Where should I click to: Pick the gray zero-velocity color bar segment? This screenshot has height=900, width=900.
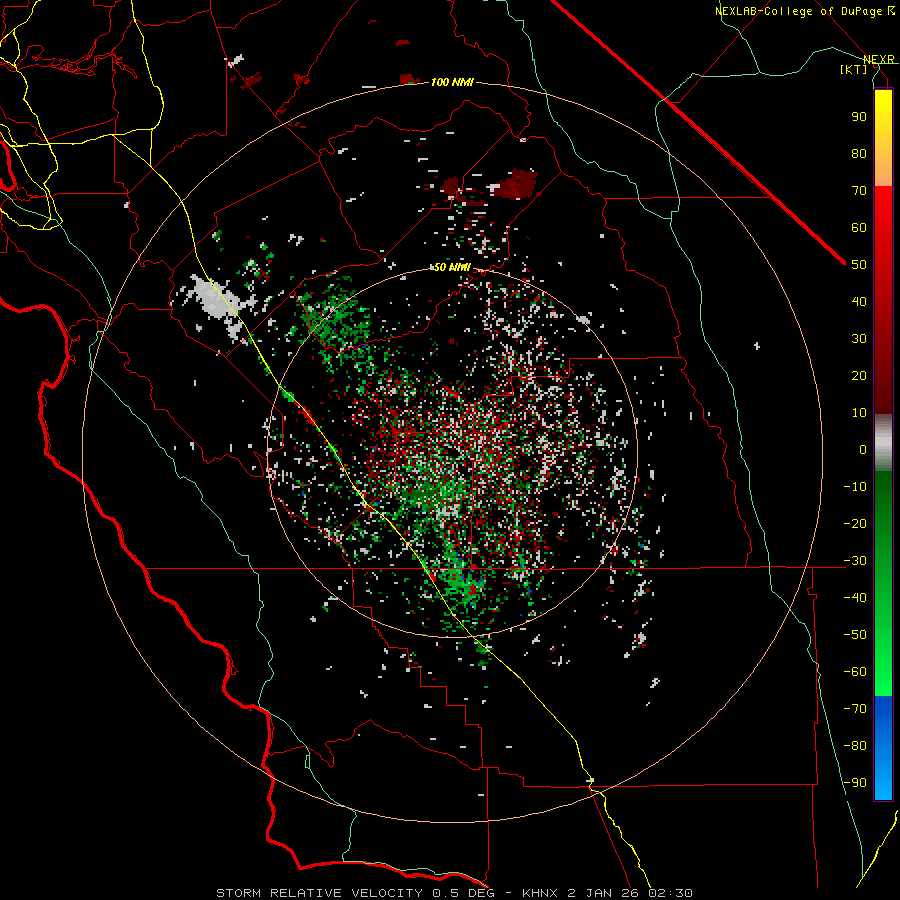[x=883, y=443]
